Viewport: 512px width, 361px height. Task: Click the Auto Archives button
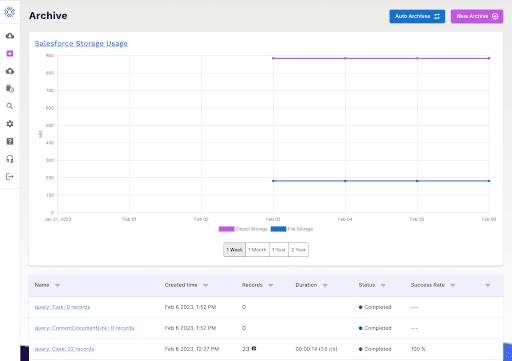pyautogui.click(x=417, y=16)
